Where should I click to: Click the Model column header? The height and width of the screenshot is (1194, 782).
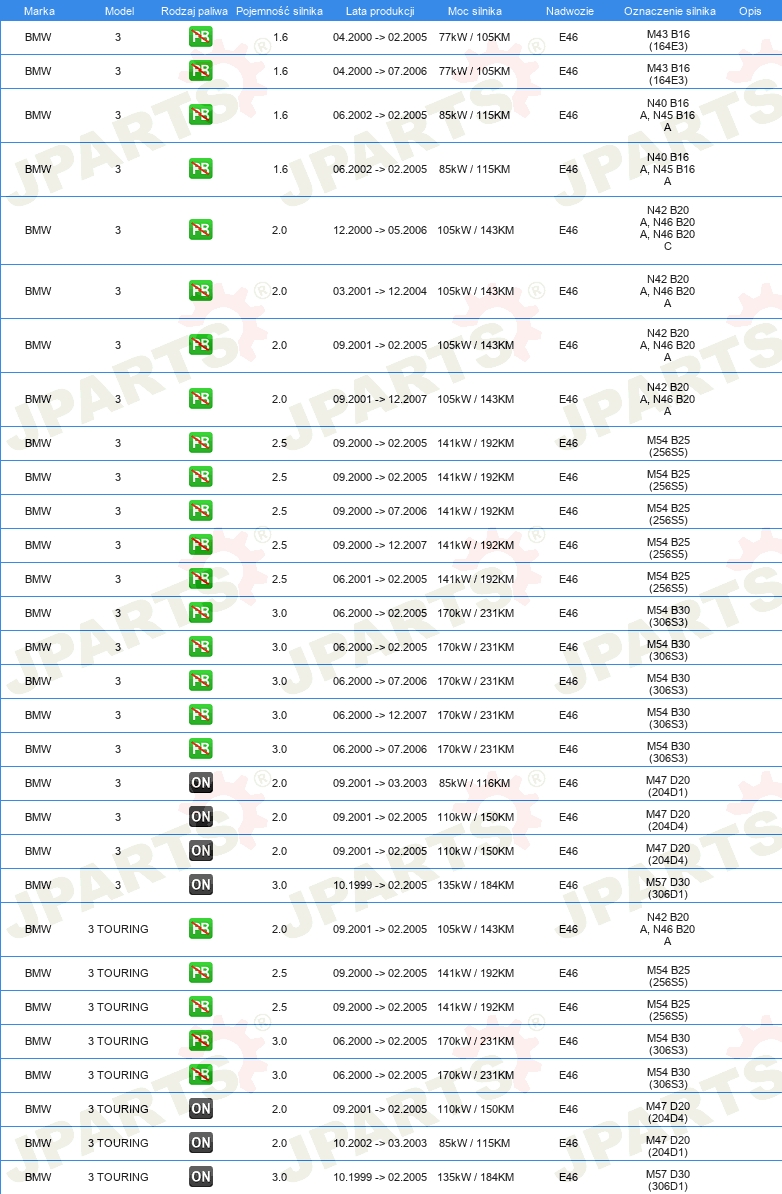coord(119,11)
